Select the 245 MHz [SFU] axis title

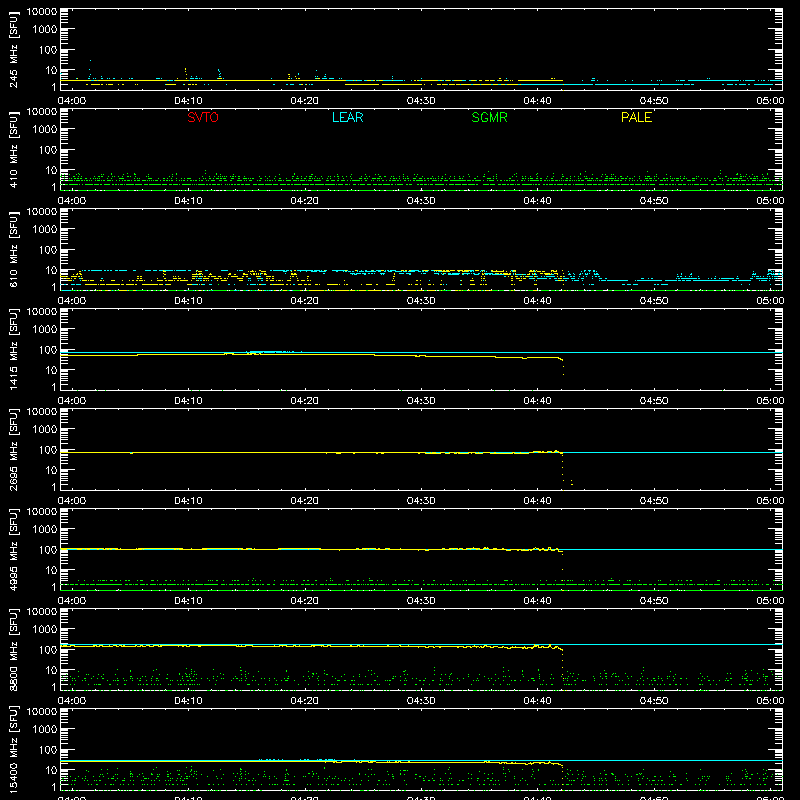(x=13, y=50)
